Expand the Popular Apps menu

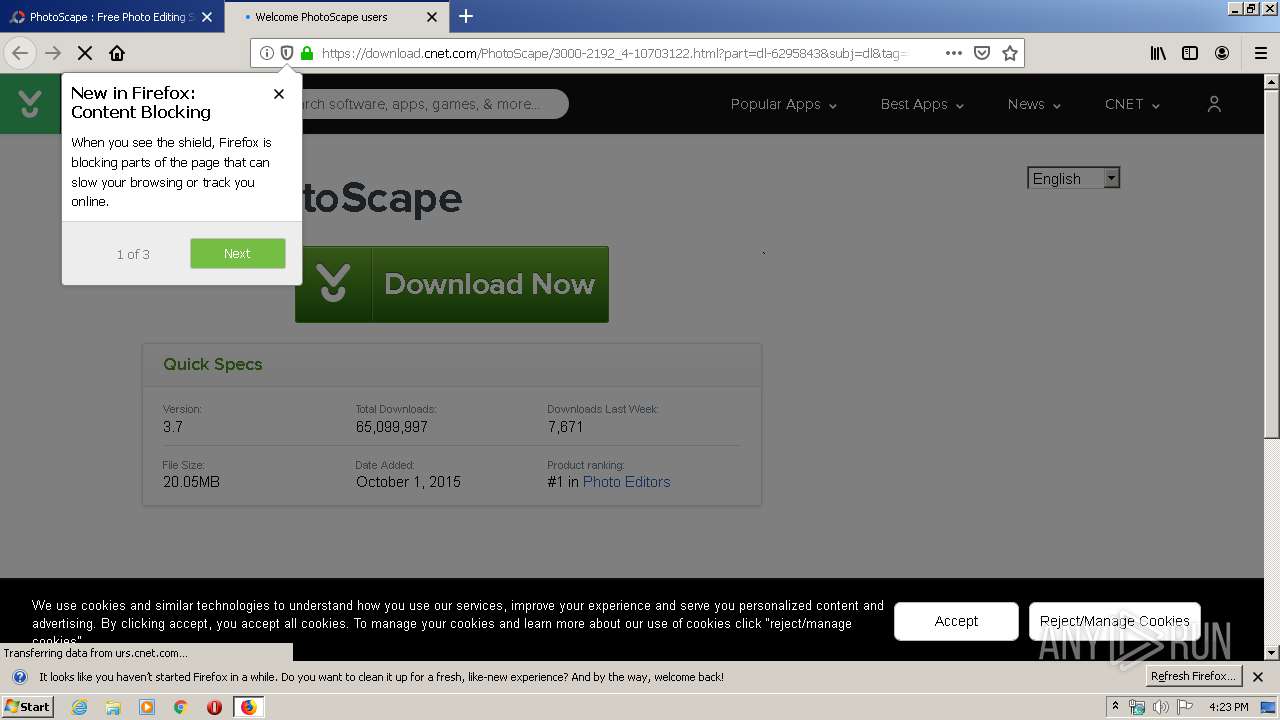coord(784,104)
